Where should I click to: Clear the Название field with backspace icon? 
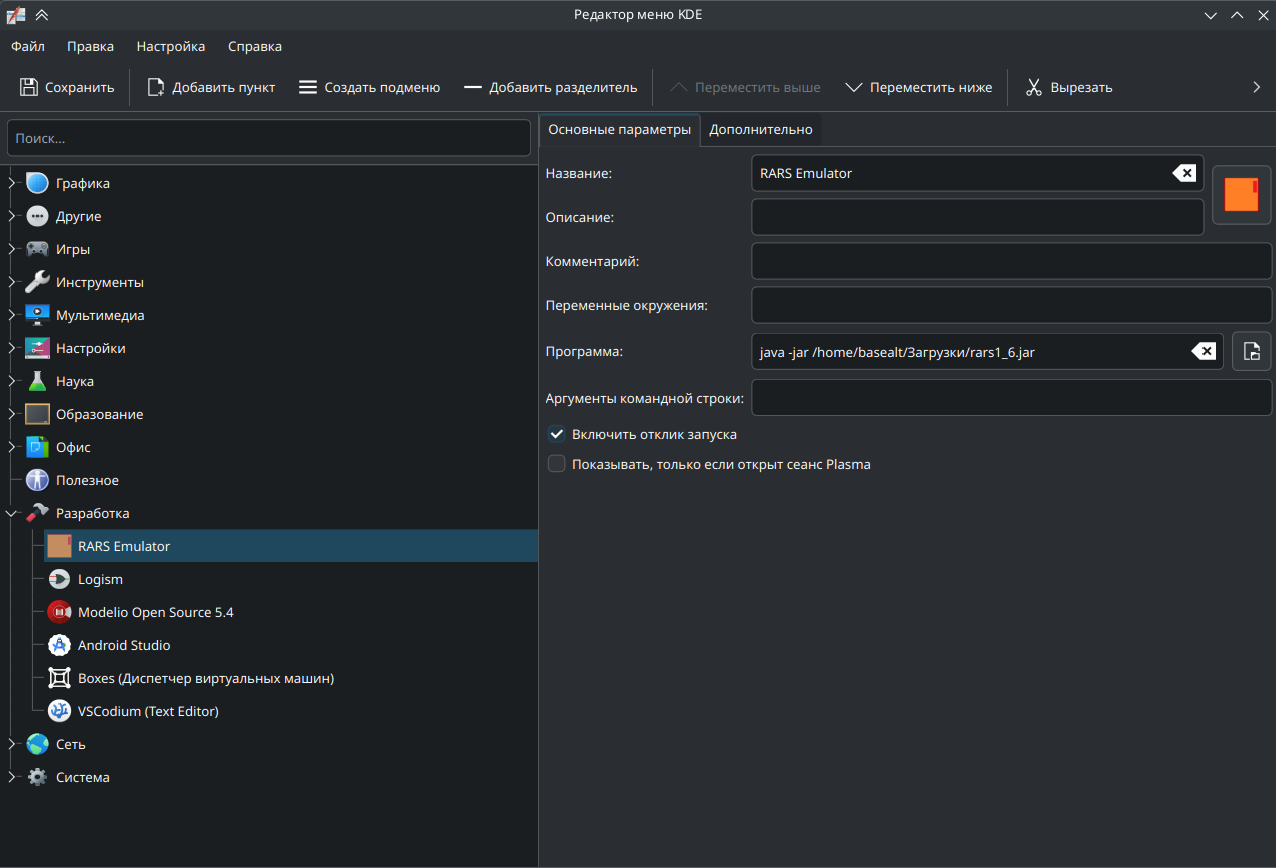click(x=1183, y=173)
